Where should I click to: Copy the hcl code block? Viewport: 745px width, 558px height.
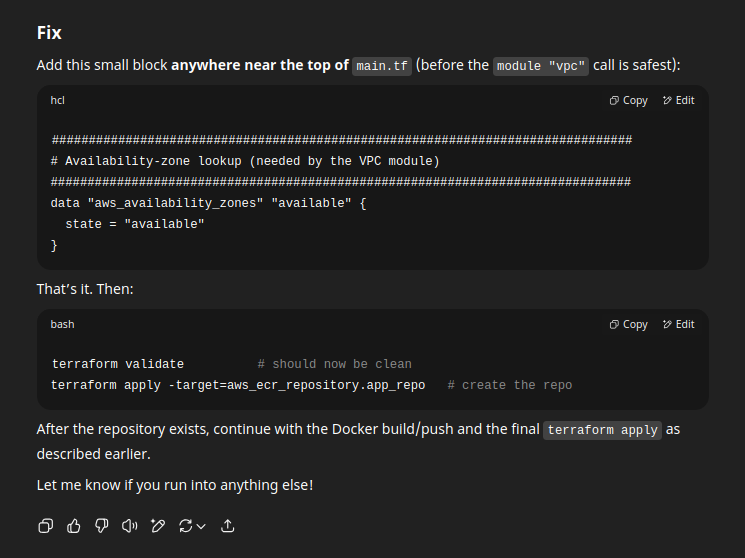point(629,100)
